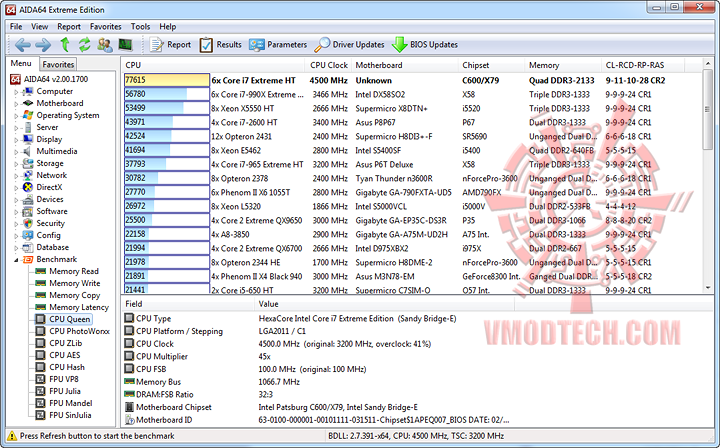The width and height of the screenshot is (720, 448).
Task: Select CPU AES benchmark icon
Action: [x=41, y=355]
